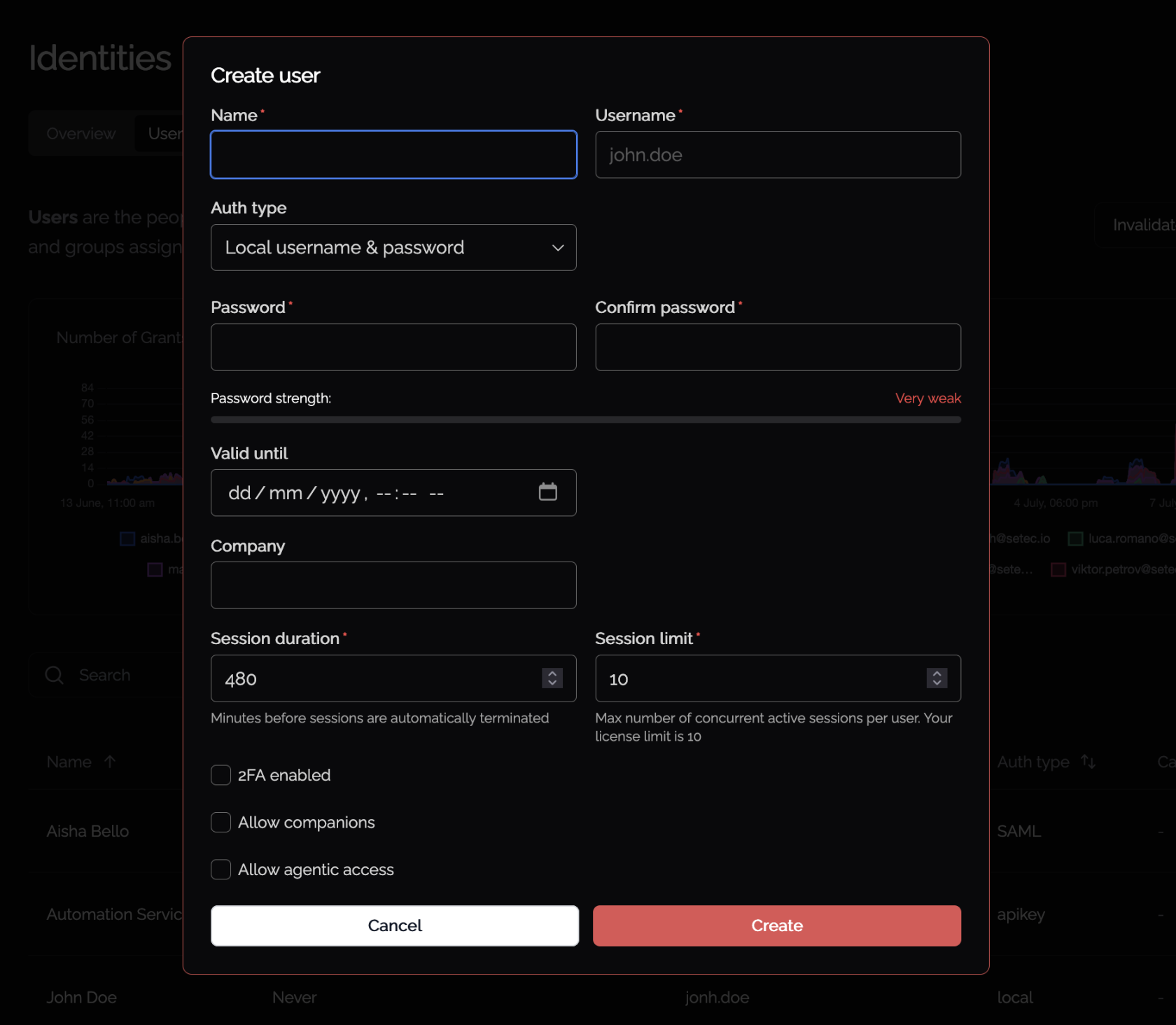Click the red Create button
1176x1025 pixels.
tap(777, 926)
